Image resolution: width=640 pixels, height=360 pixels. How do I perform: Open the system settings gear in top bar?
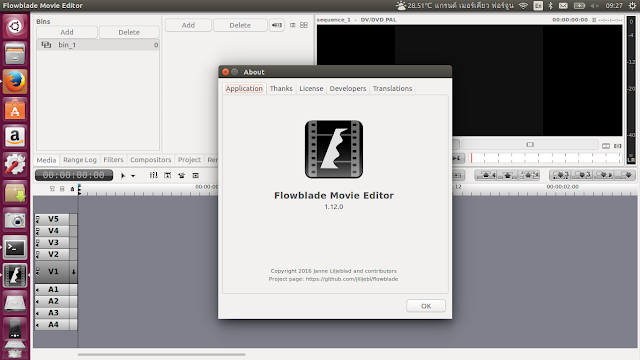[x=632, y=6]
